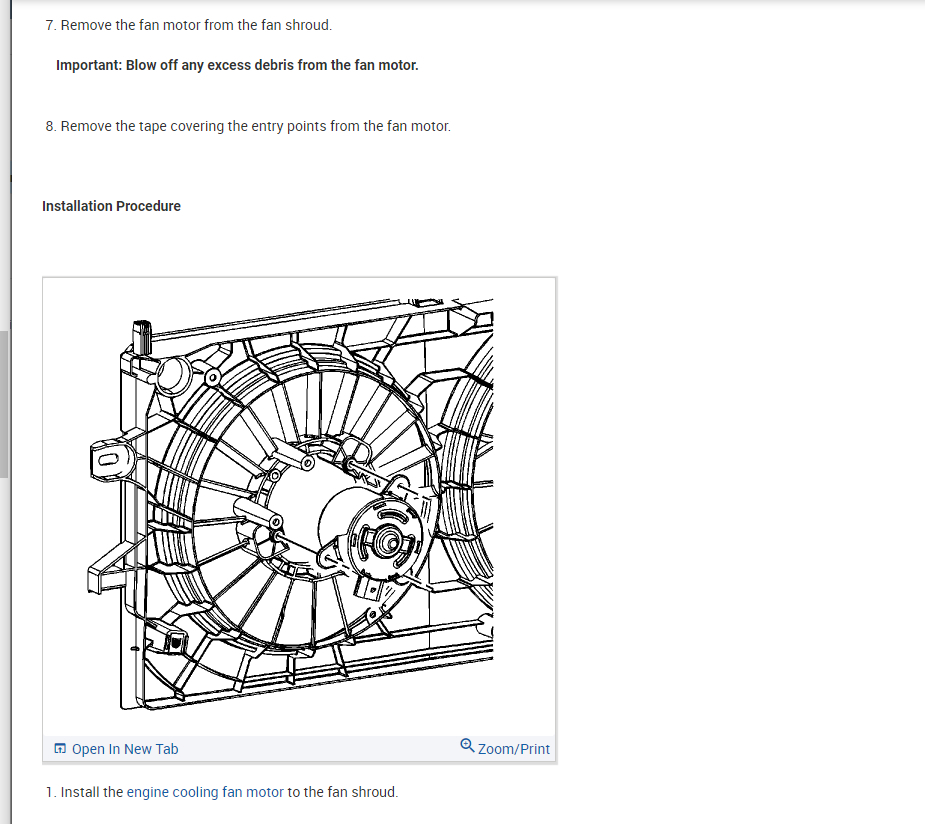Click the fan shroud diagram image

point(299,505)
